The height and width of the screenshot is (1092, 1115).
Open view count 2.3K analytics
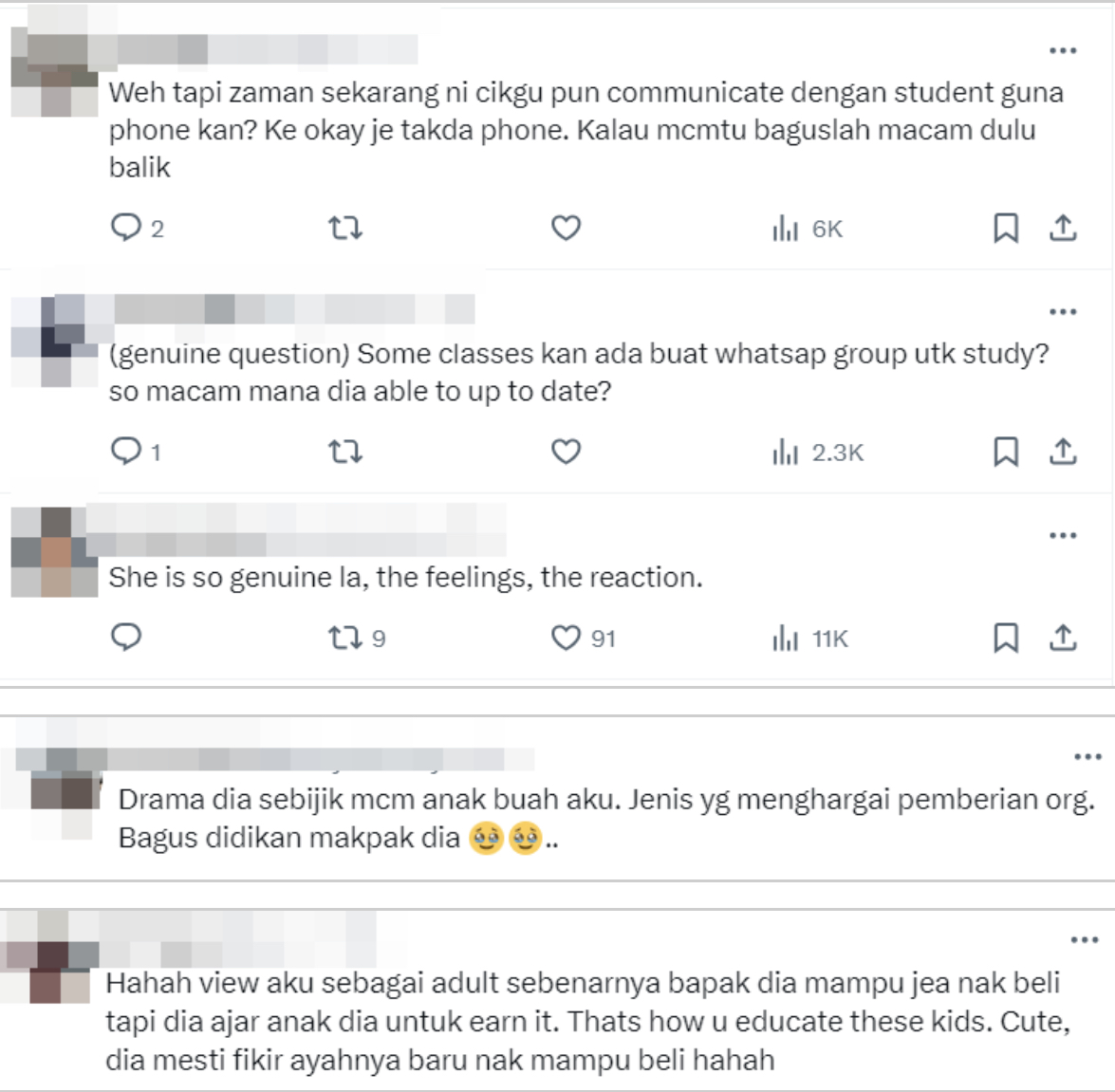(818, 452)
